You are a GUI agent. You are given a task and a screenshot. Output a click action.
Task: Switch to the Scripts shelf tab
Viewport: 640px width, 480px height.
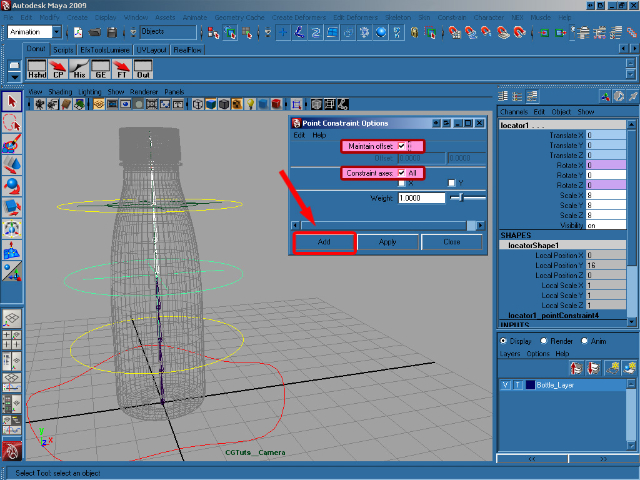pos(63,50)
